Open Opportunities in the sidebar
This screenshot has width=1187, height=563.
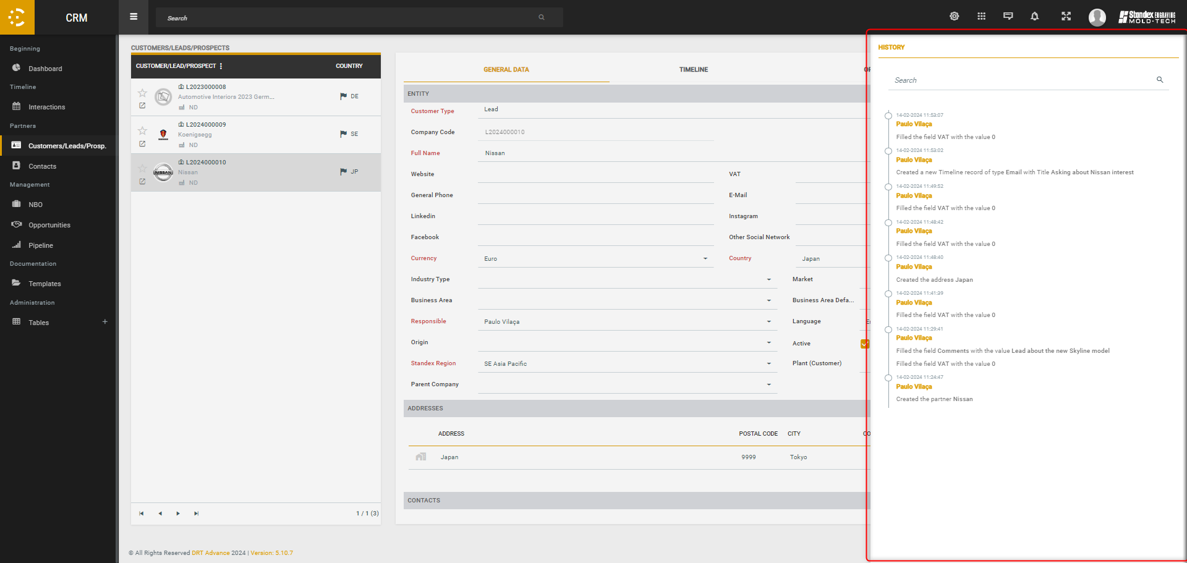coord(49,225)
